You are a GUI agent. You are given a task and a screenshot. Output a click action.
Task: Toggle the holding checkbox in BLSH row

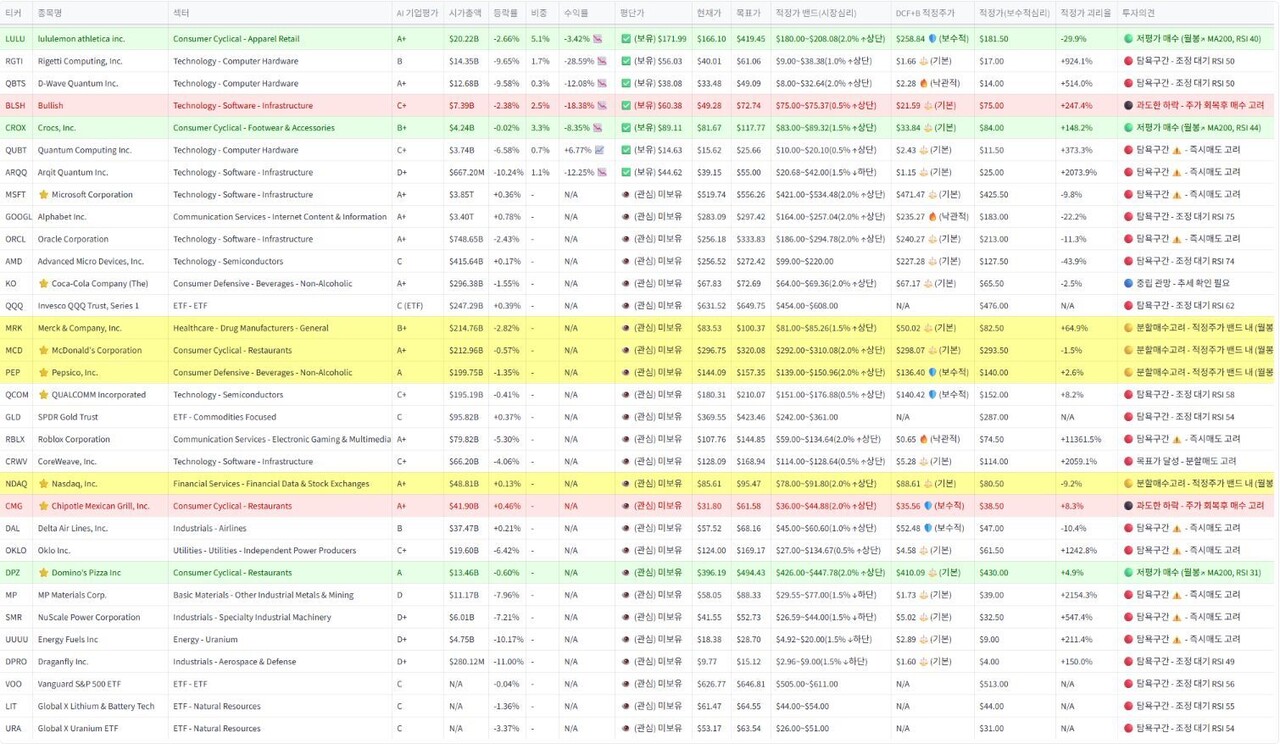tap(626, 106)
